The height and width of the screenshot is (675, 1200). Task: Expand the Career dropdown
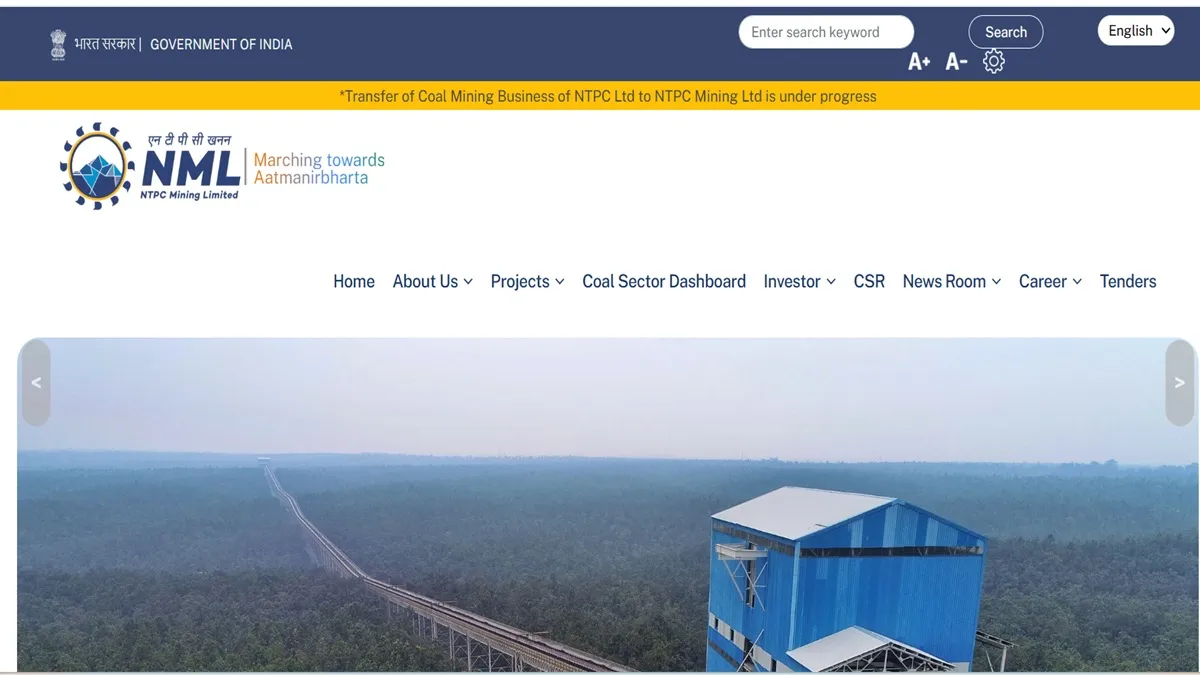tap(1050, 282)
